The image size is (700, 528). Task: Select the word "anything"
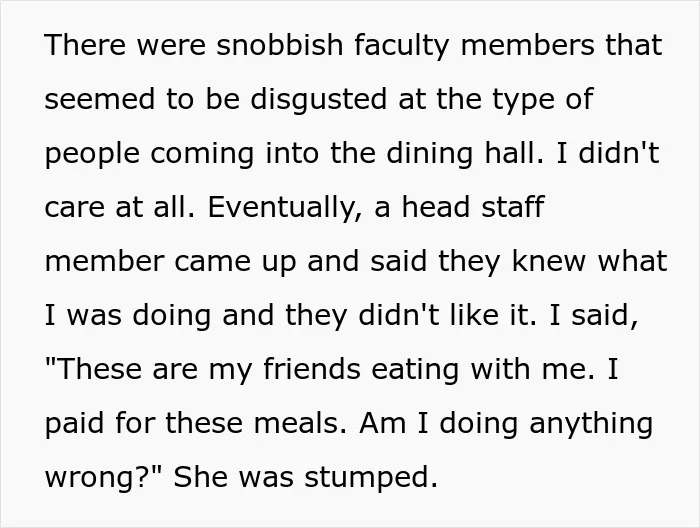tap(592, 425)
